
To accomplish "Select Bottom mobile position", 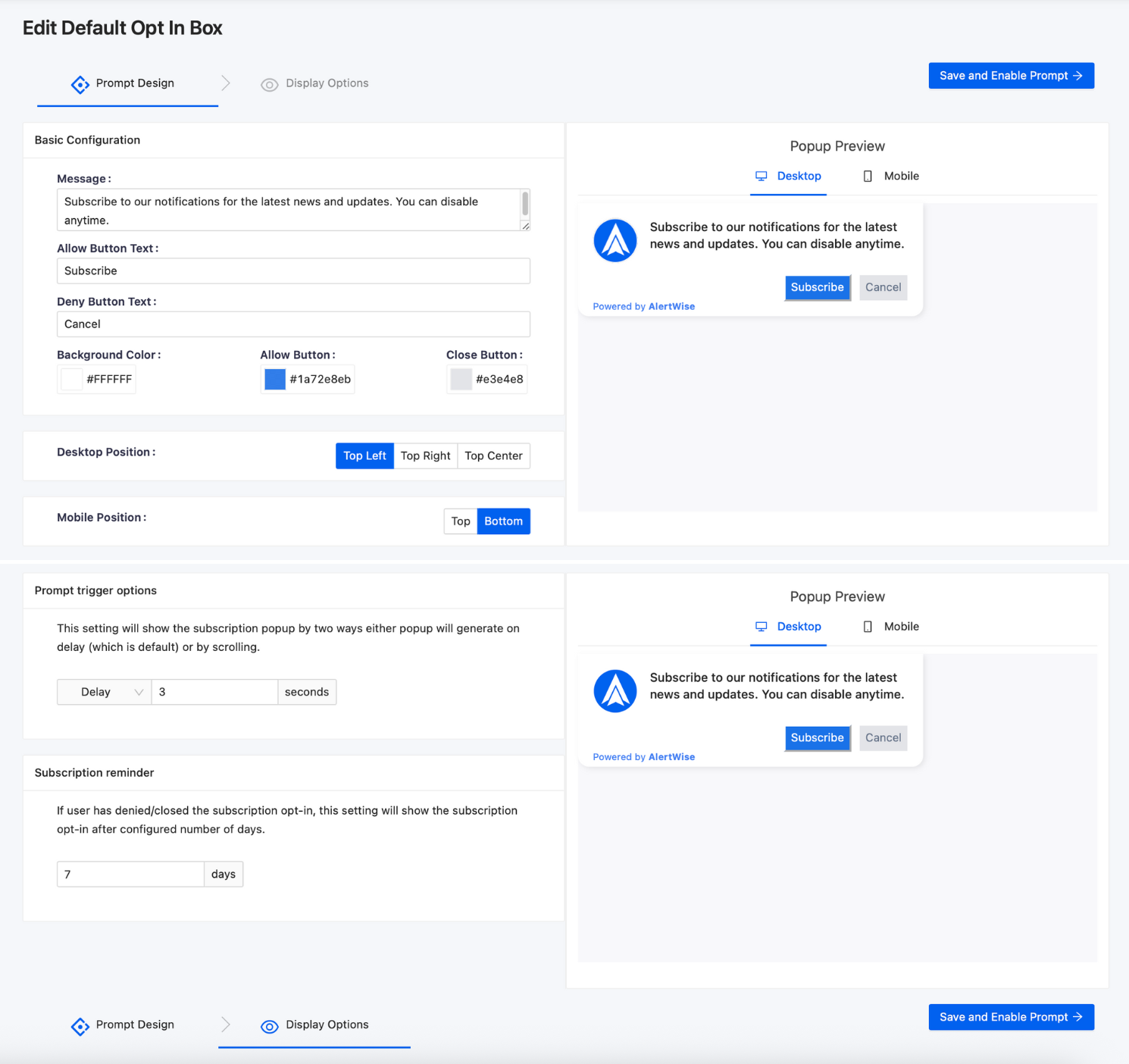I will [504, 521].
